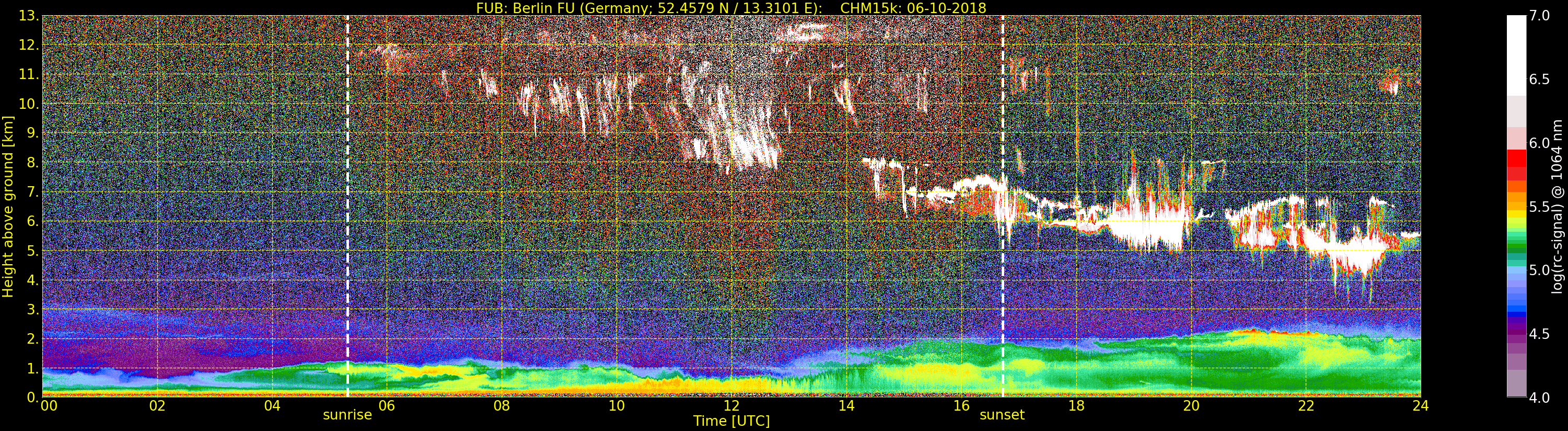Pick the white top segment of the colorbar

[1516, 55]
